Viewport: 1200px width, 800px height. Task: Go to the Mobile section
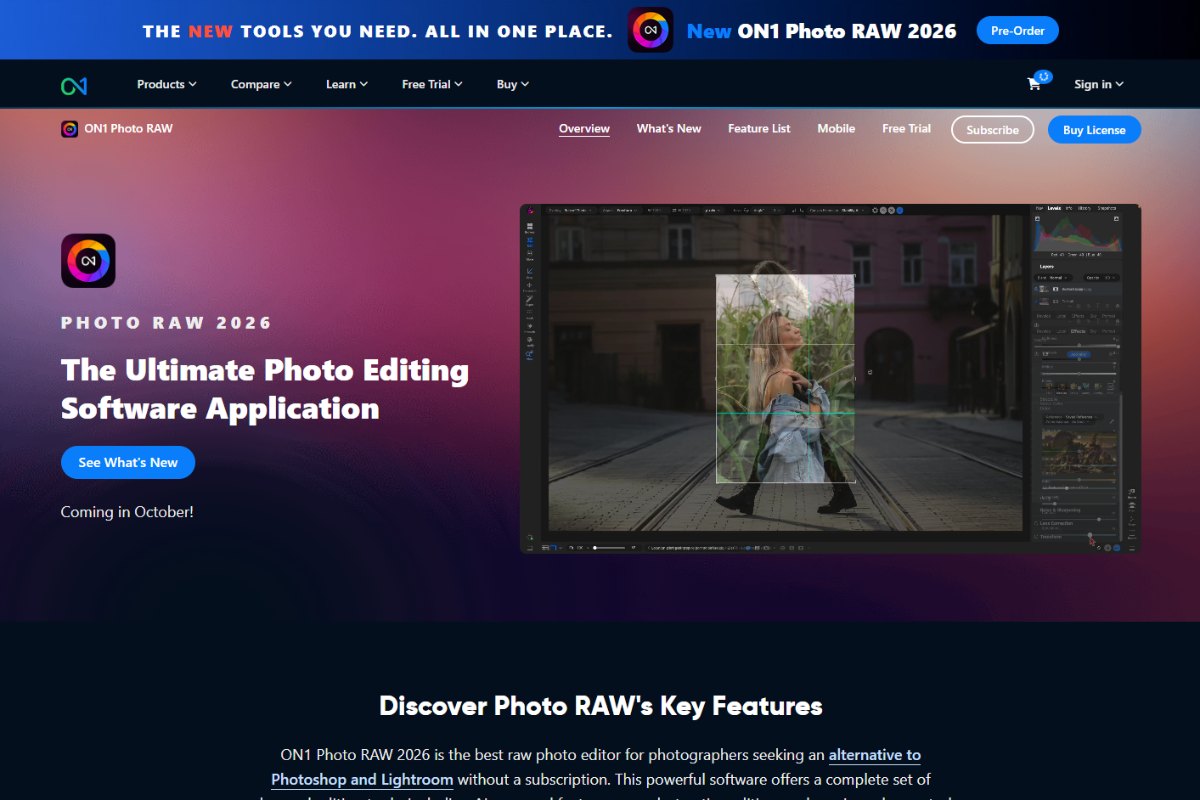pyautogui.click(x=836, y=128)
